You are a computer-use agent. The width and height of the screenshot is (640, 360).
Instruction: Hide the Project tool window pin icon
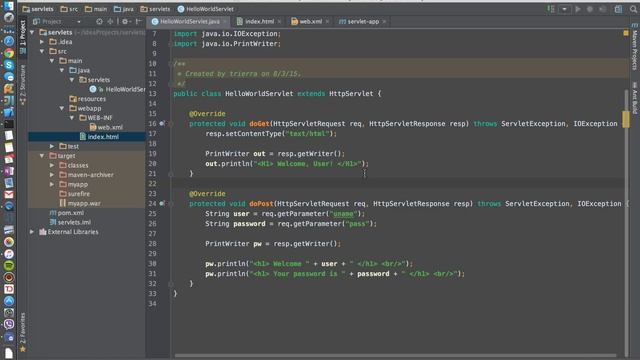tap(138, 21)
